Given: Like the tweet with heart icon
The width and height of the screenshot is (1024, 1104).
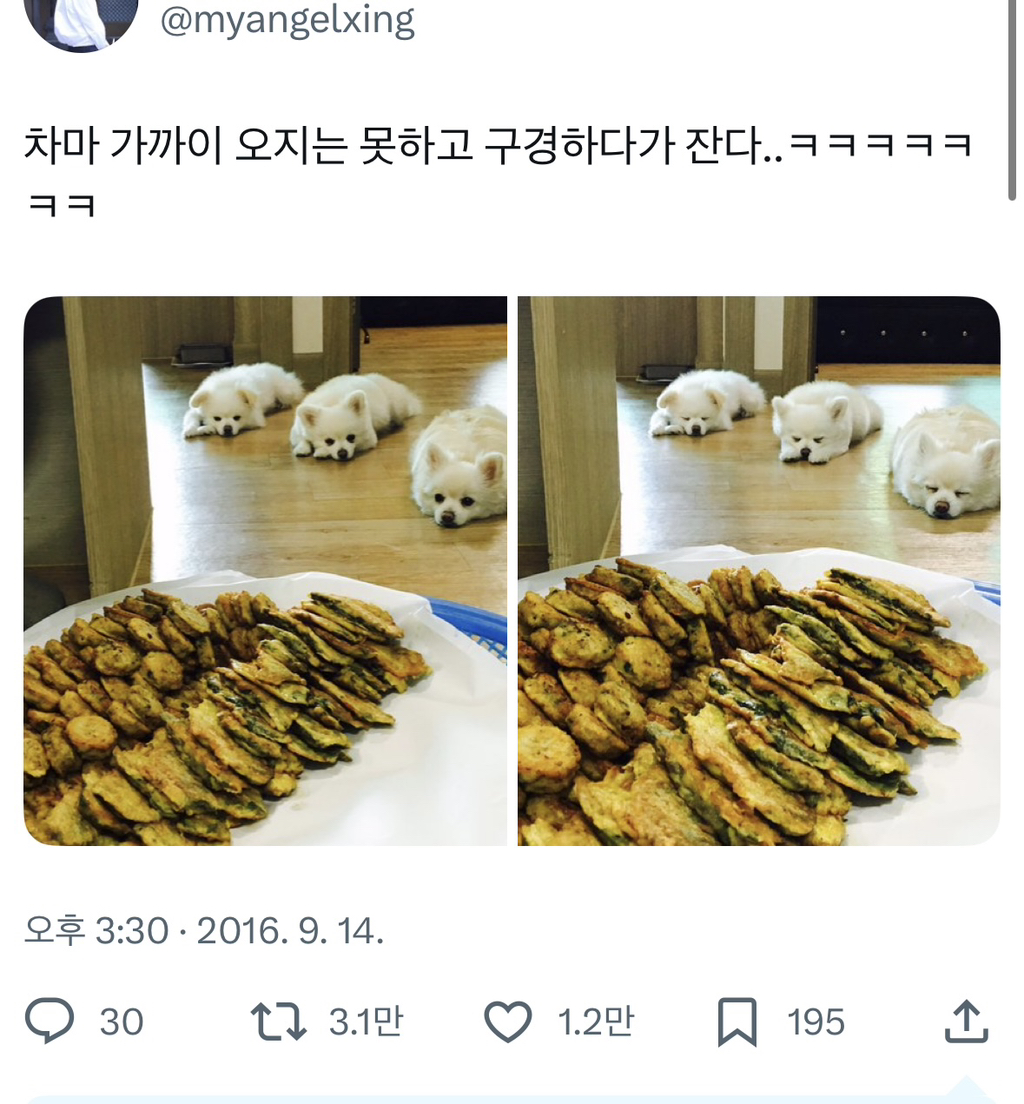Looking at the screenshot, I should (508, 1022).
